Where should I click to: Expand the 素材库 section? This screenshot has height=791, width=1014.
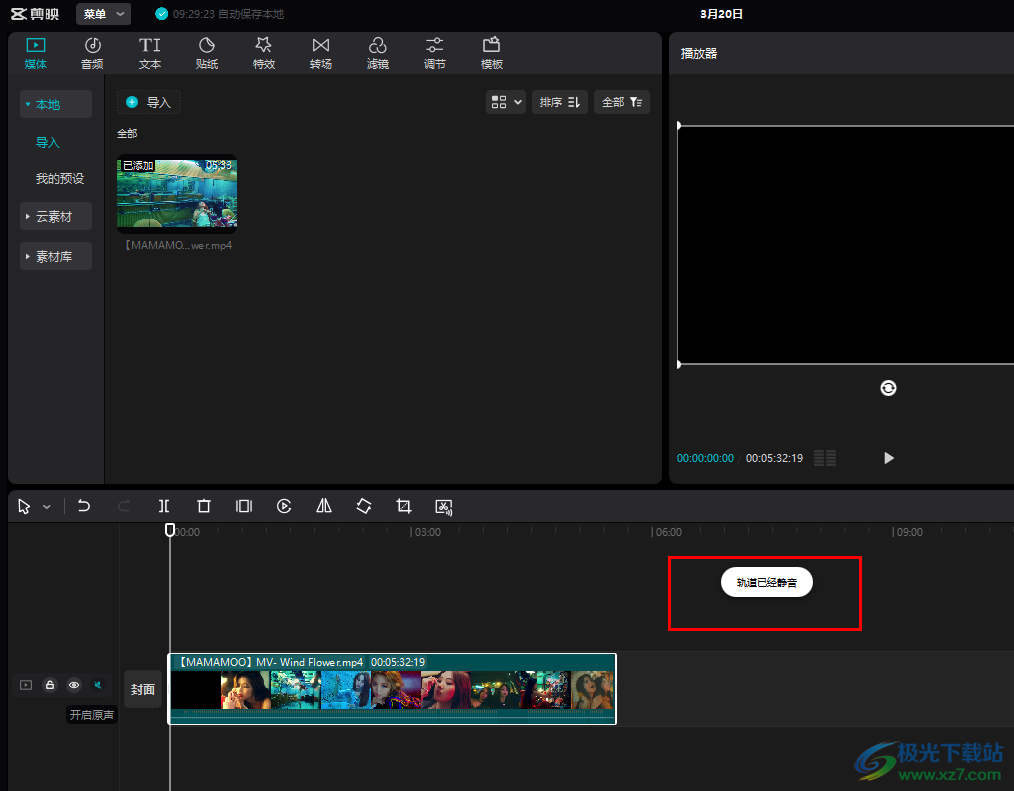56,256
